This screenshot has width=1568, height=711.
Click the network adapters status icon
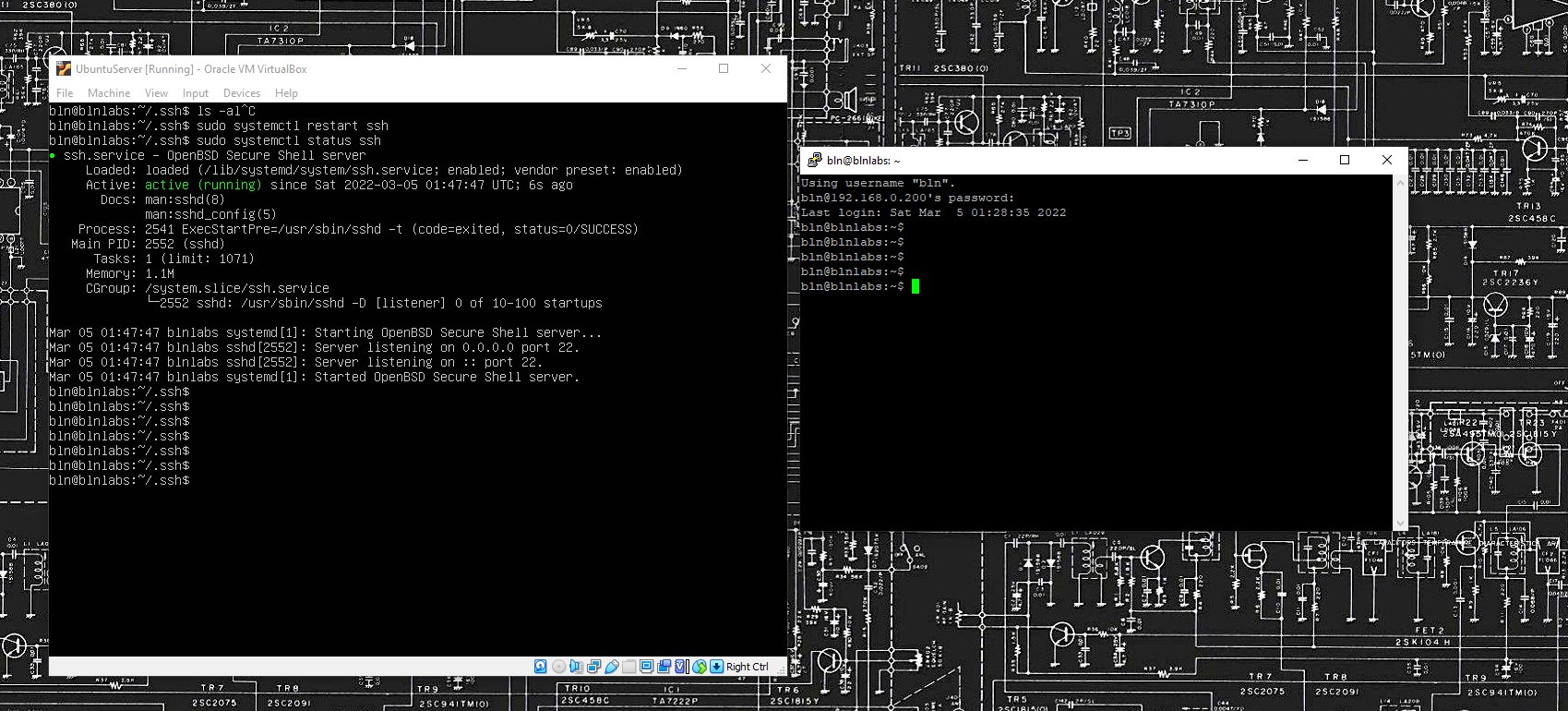(x=593, y=667)
